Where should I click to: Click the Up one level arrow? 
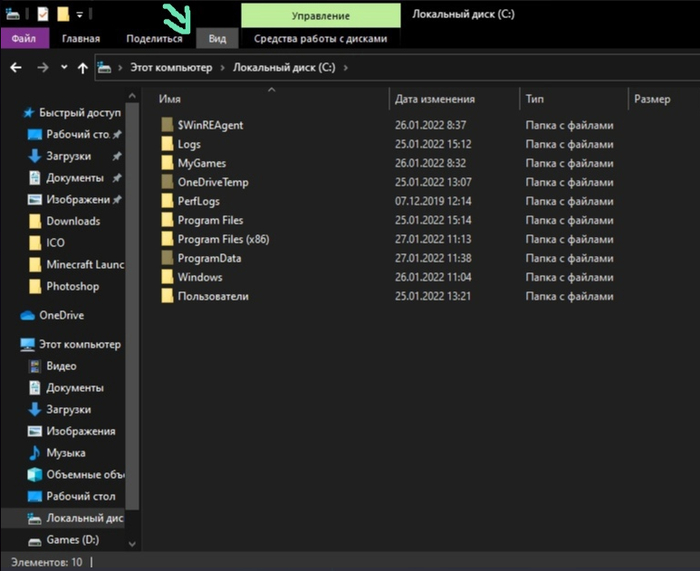[x=82, y=68]
